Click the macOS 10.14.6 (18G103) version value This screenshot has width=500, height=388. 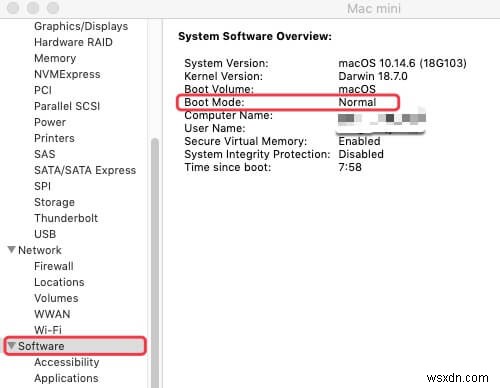point(402,63)
